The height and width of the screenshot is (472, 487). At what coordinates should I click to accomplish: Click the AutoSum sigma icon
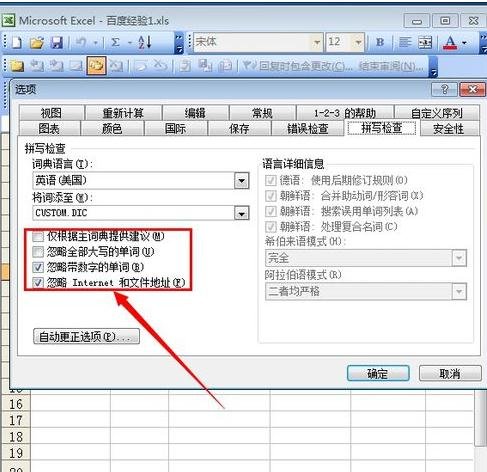[x=115, y=42]
